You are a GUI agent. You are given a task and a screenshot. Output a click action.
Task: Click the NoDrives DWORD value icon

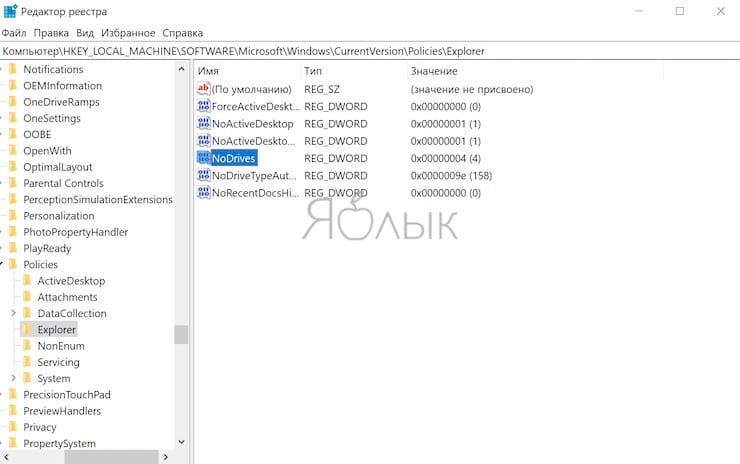(x=203, y=158)
